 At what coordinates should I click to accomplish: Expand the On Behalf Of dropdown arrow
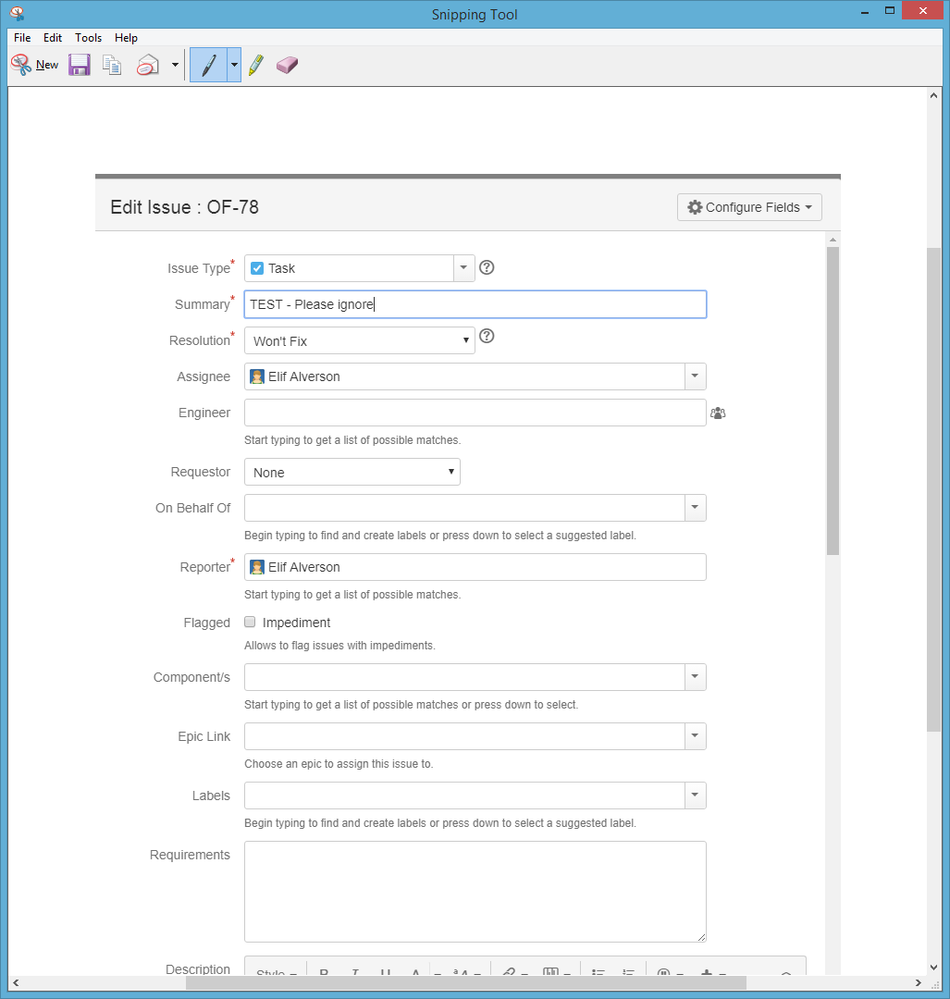point(695,508)
